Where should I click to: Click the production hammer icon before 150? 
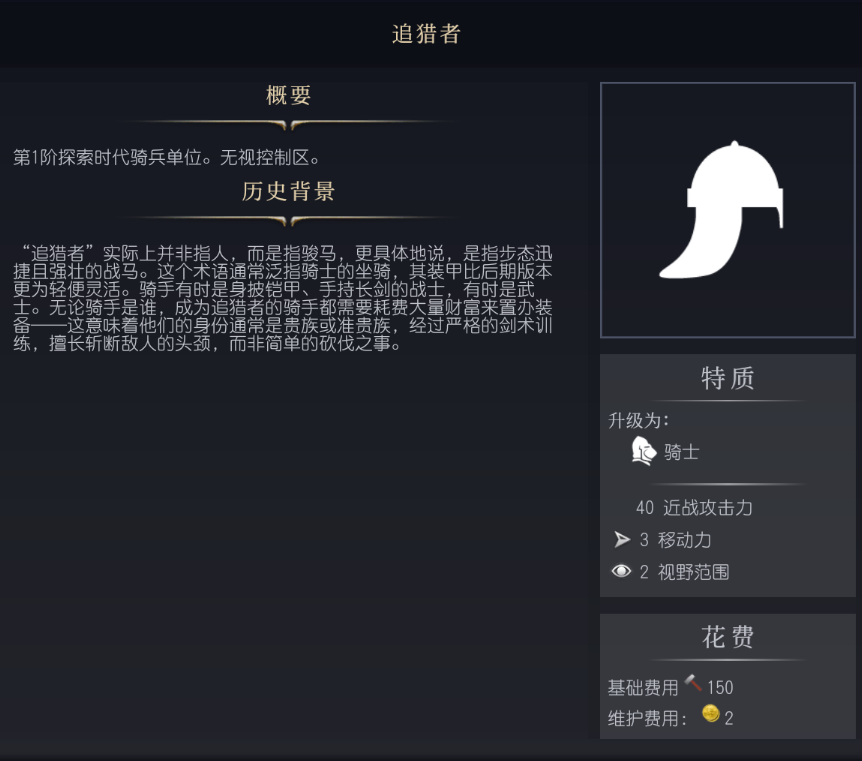point(693,685)
